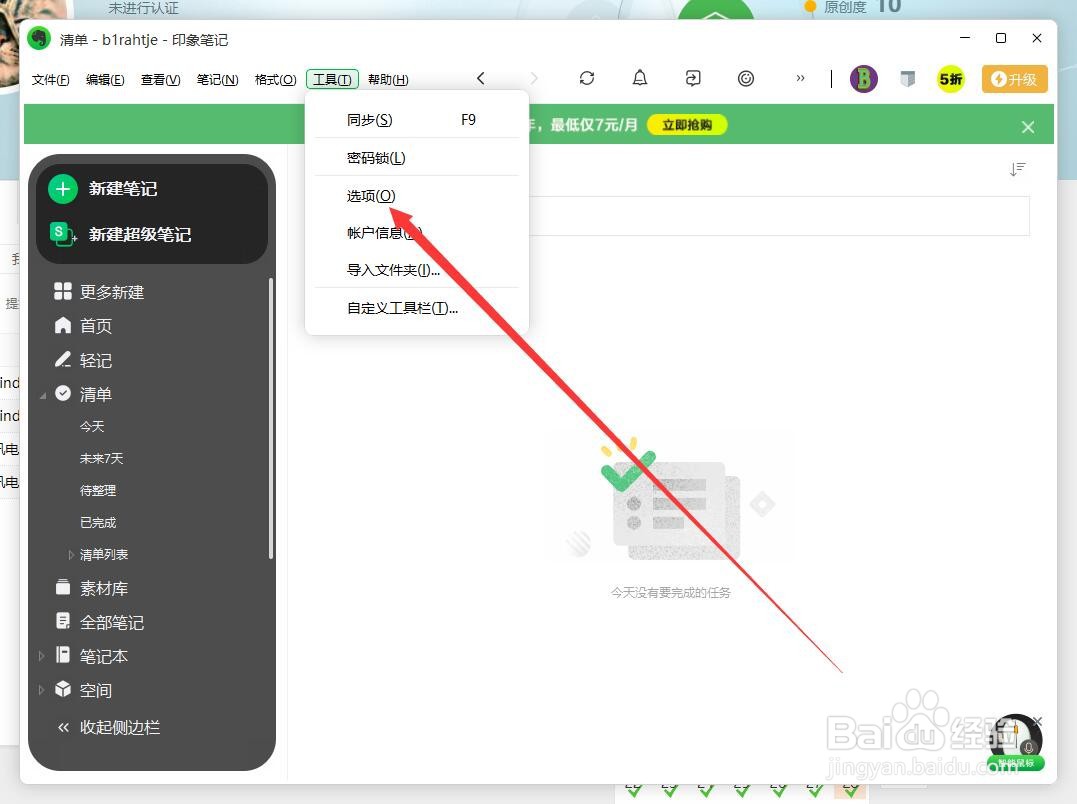Click the 更多新建 grid icon
This screenshot has height=804, width=1077.
tap(63, 291)
